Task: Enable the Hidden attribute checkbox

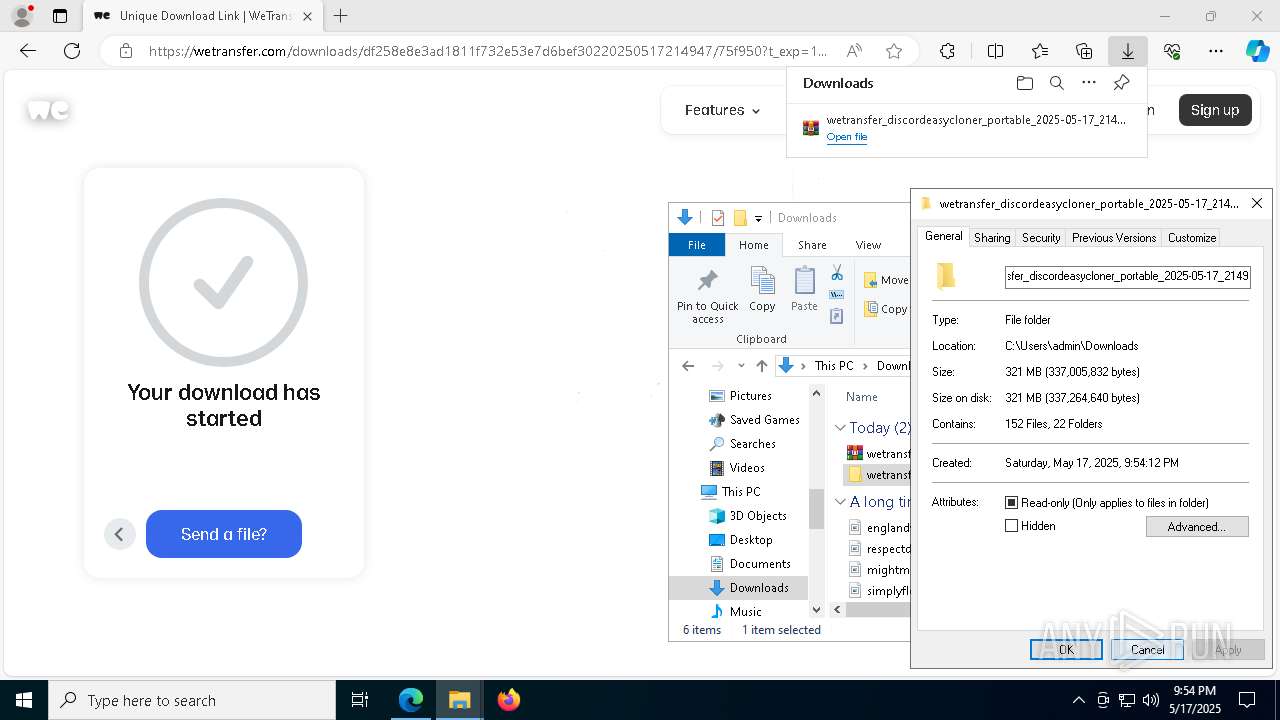Action: [1011, 526]
